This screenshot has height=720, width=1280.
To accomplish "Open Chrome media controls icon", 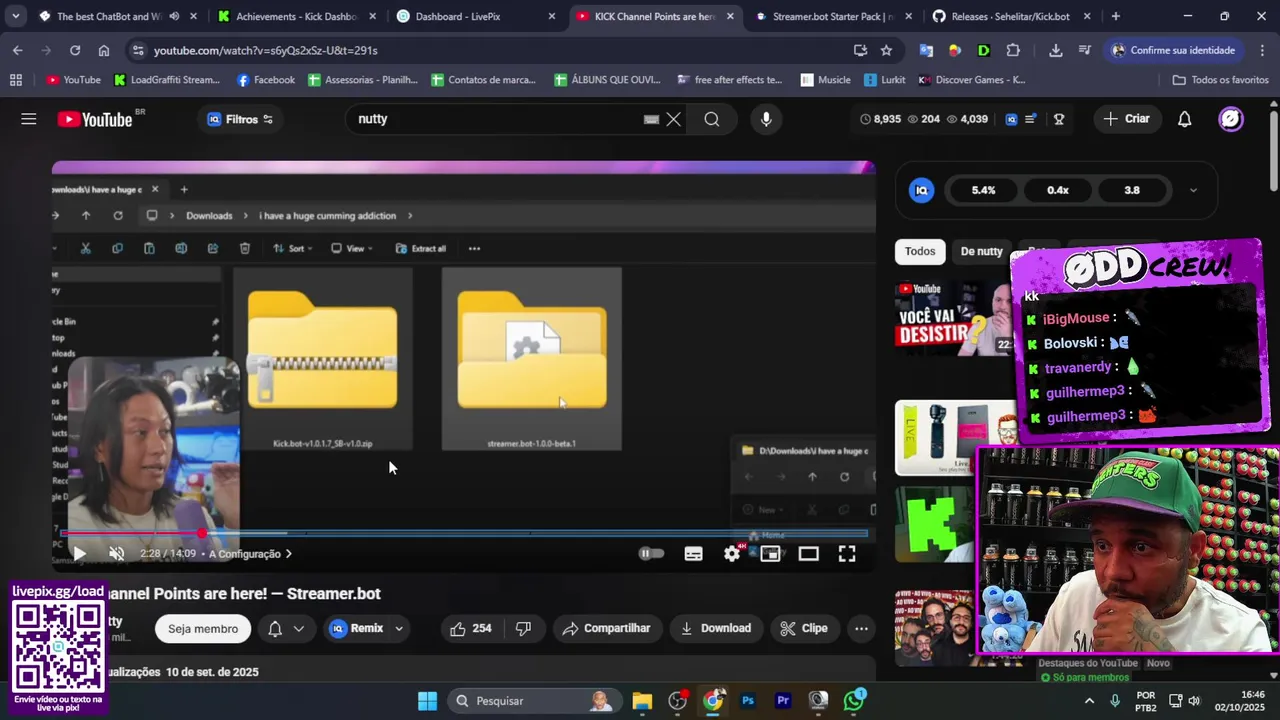I will click(1085, 50).
